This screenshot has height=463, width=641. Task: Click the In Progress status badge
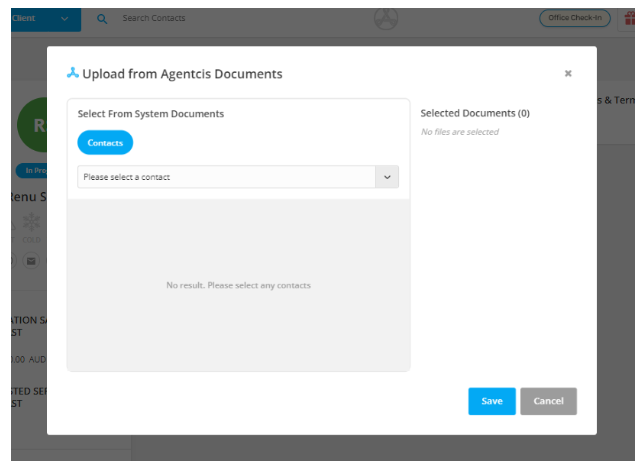(x=31, y=170)
